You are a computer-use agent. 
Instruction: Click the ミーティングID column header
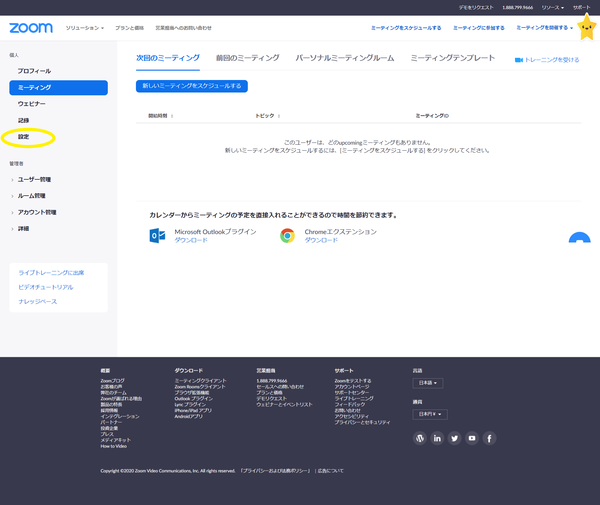tap(432, 116)
